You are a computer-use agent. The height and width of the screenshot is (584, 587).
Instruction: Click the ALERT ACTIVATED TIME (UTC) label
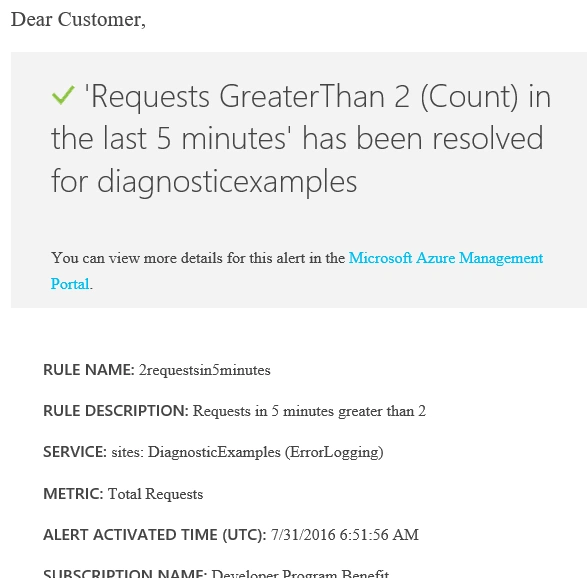155,535
